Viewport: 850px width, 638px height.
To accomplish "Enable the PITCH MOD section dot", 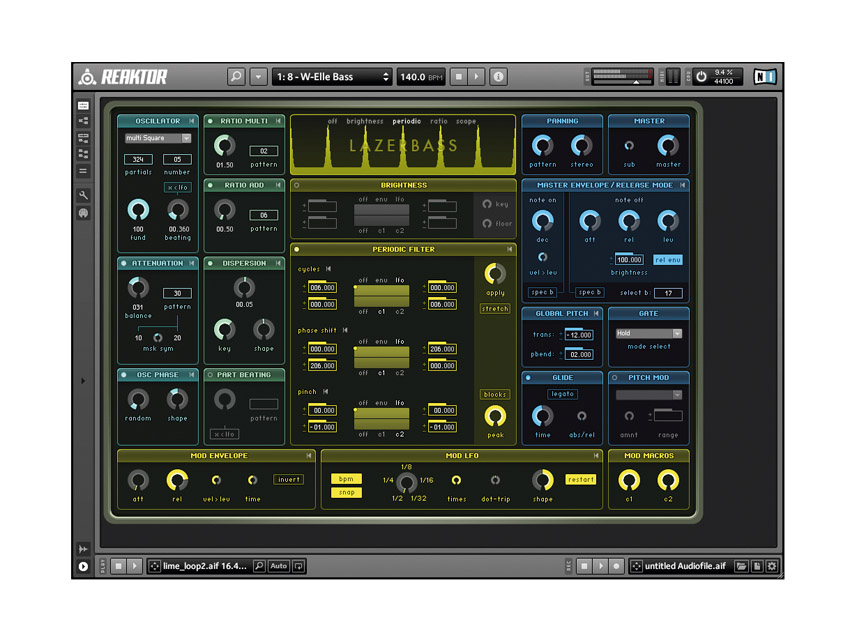I will 615,377.
